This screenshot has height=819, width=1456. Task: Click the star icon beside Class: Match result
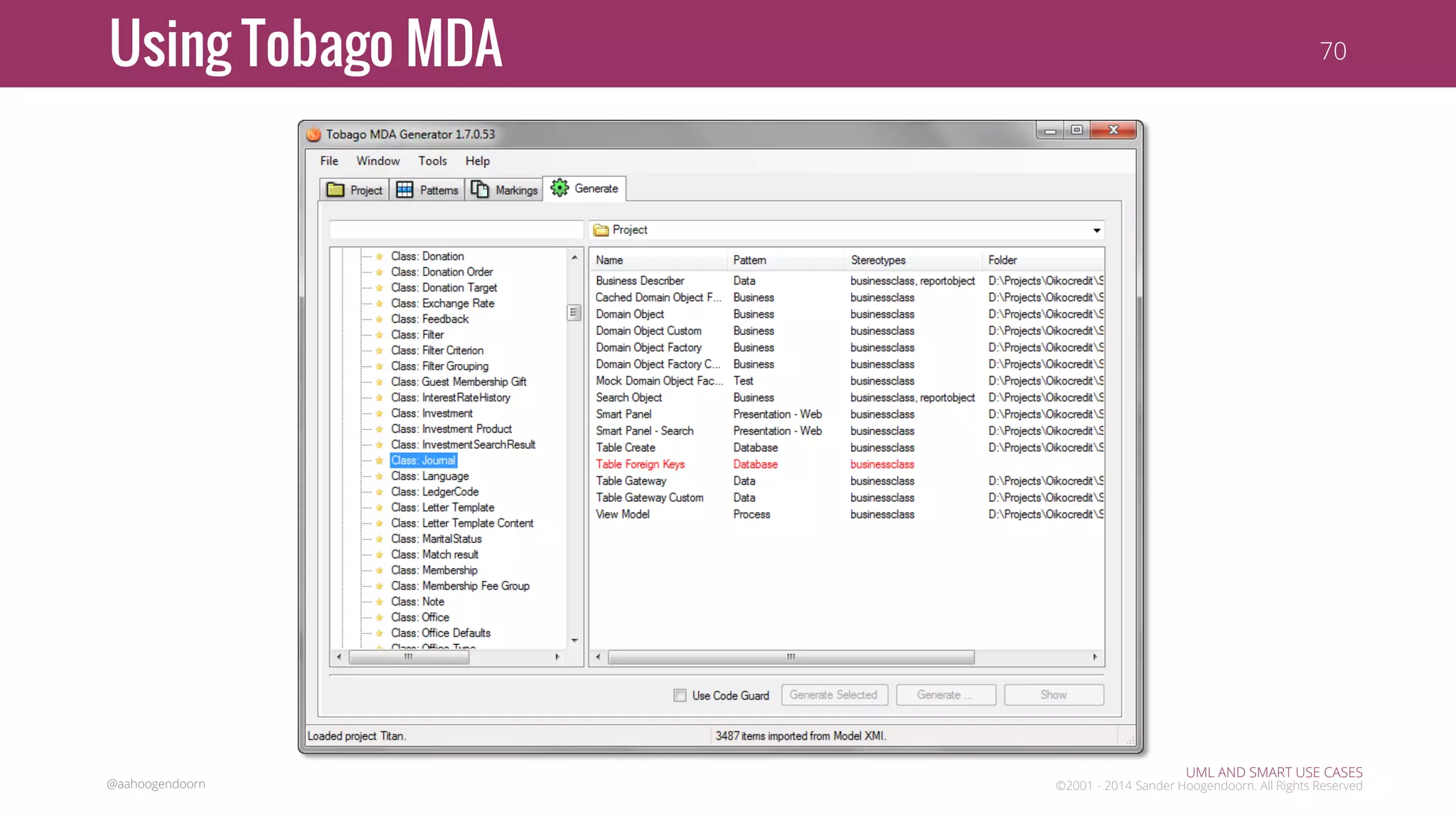(380, 555)
